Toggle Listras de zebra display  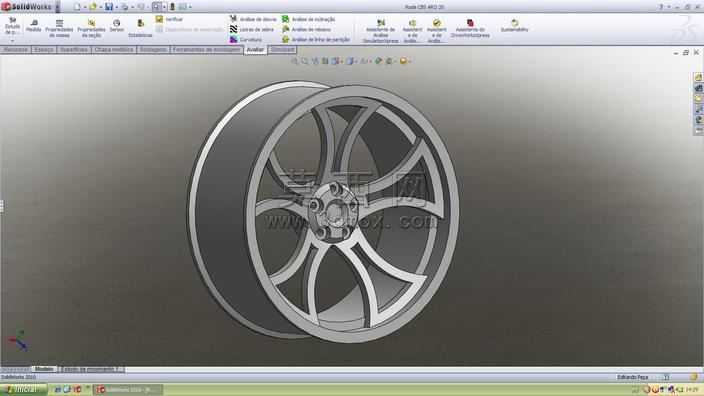tap(252, 29)
